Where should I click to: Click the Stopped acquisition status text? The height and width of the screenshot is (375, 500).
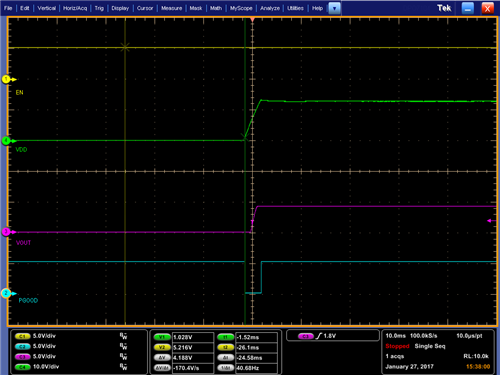tap(397, 346)
